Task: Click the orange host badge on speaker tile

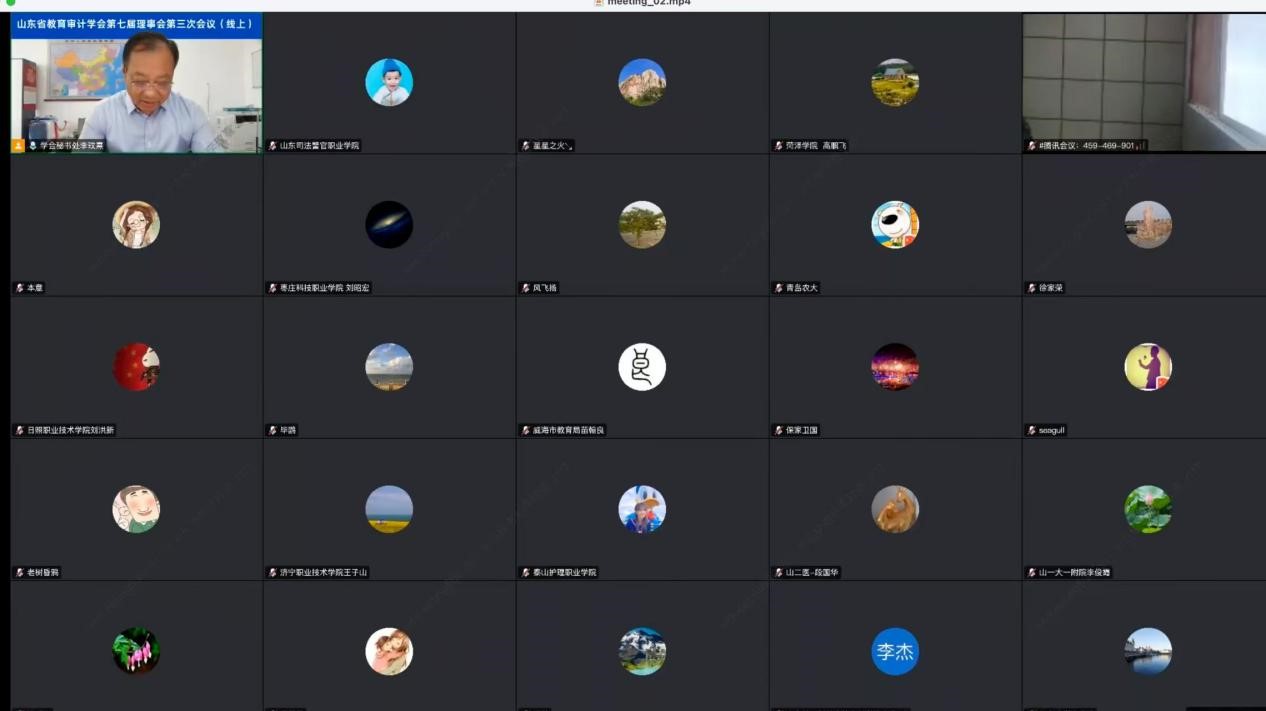Action: pos(18,146)
